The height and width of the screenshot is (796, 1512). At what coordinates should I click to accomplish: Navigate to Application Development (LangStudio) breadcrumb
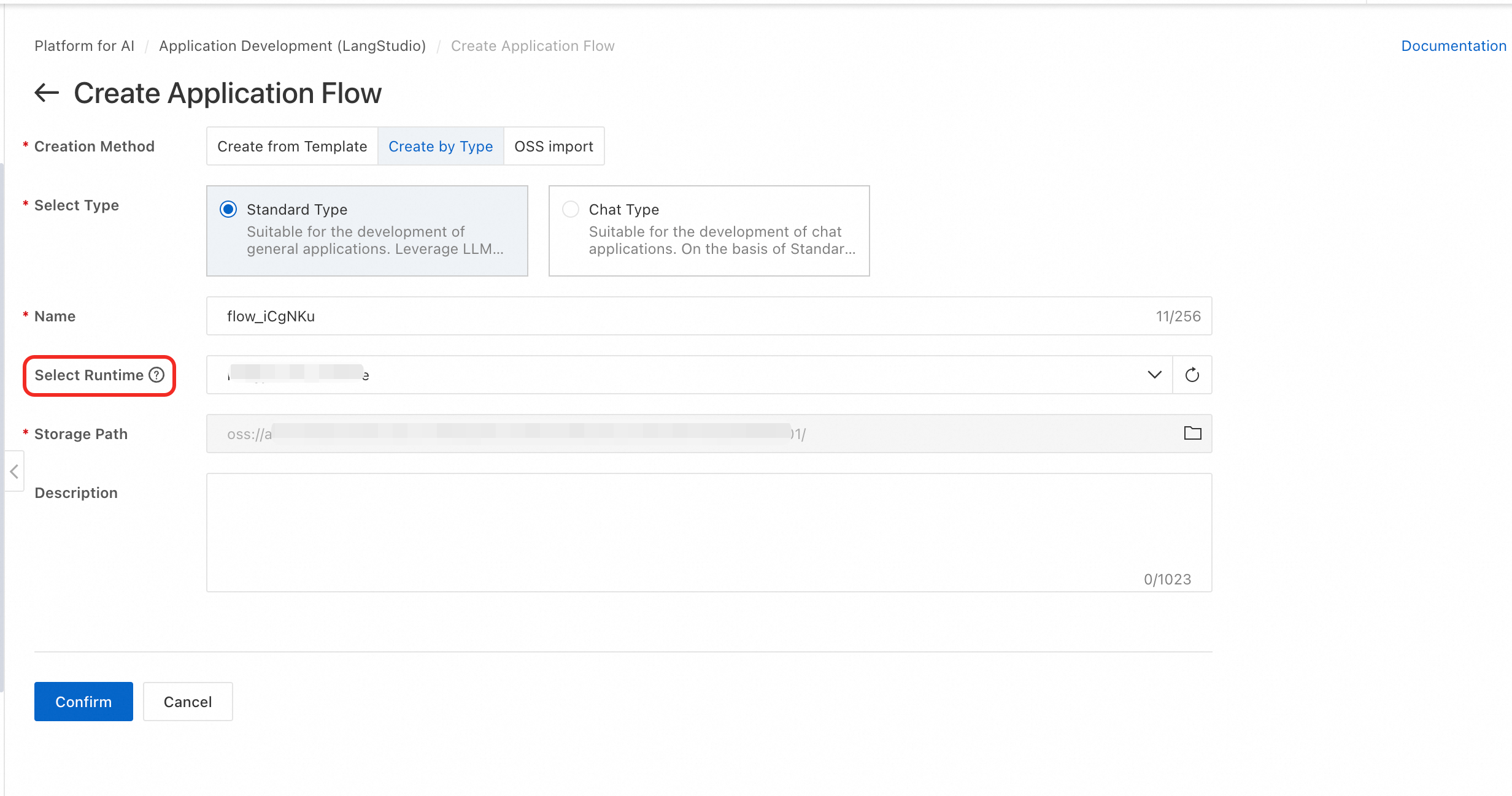point(292,46)
